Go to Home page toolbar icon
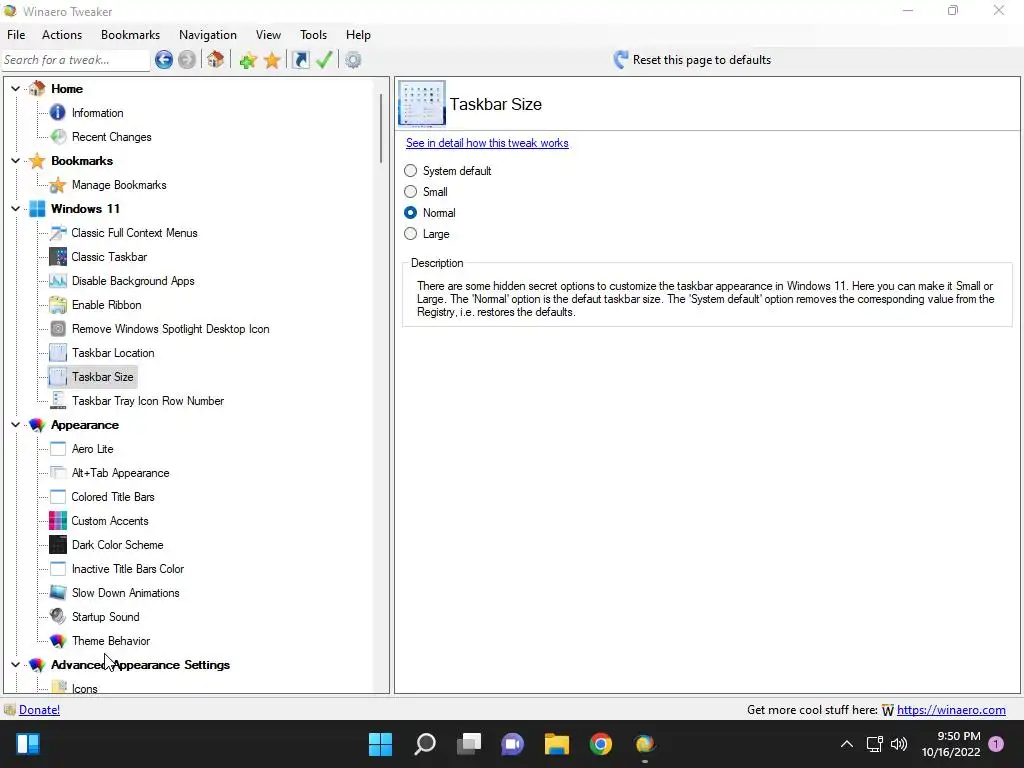Viewport: 1024px width, 768px height. pos(216,60)
